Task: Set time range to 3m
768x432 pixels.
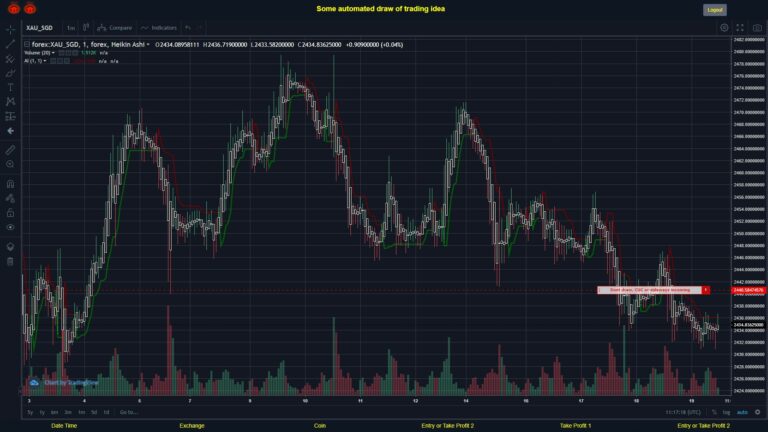Action: coord(68,412)
